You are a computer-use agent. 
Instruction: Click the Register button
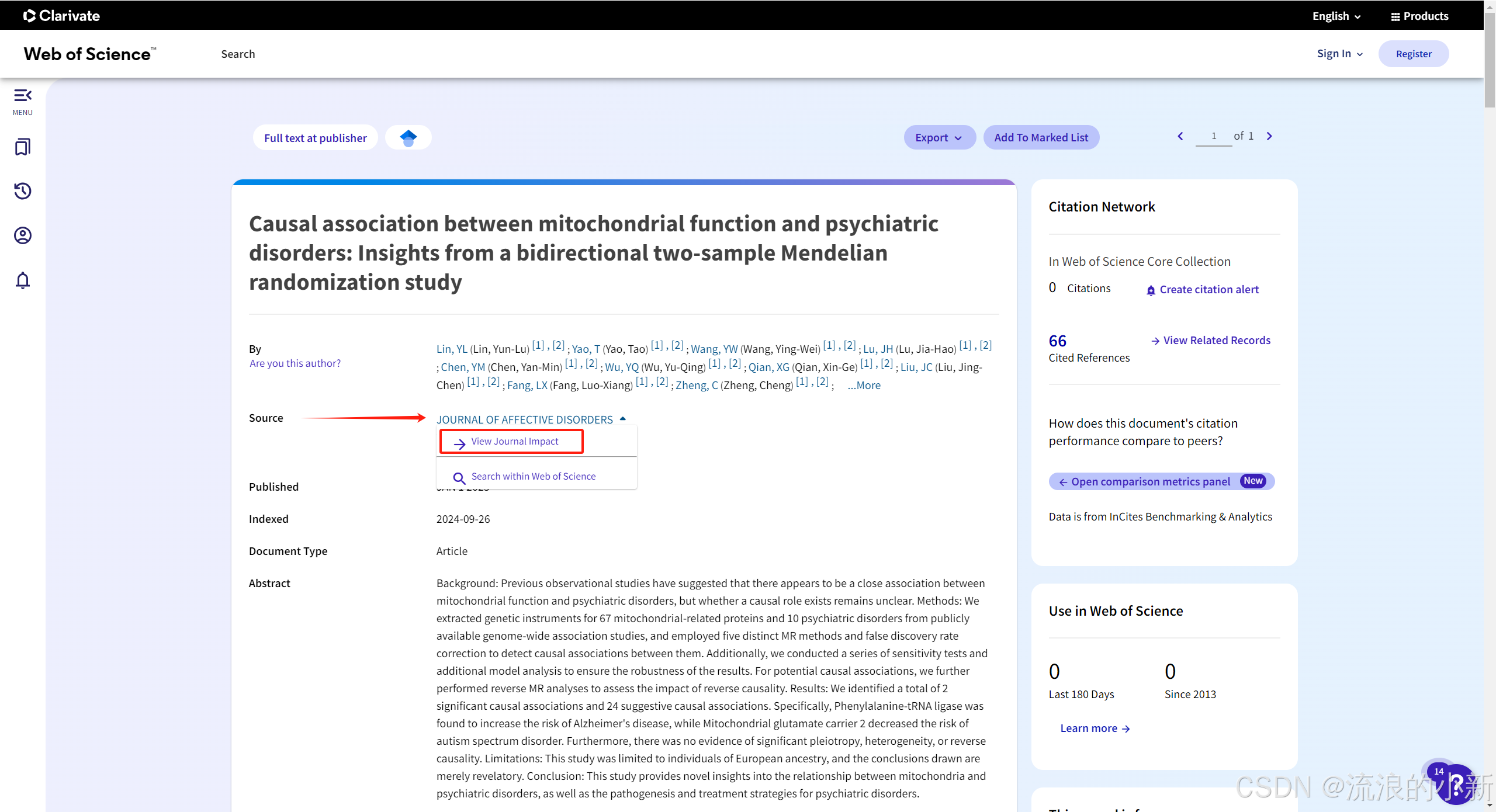(x=1413, y=54)
